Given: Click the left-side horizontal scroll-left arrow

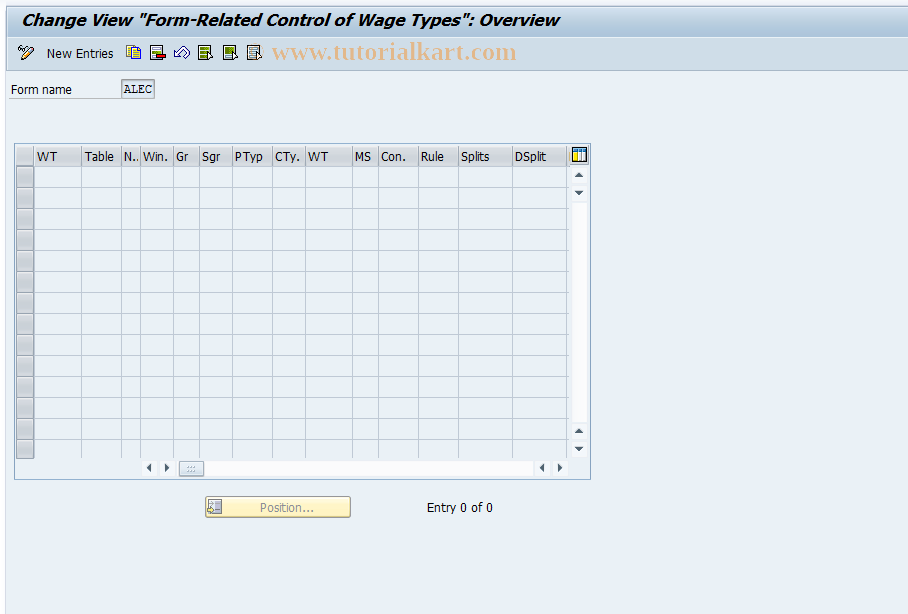Looking at the screenshot, I should tap(149, 468).
